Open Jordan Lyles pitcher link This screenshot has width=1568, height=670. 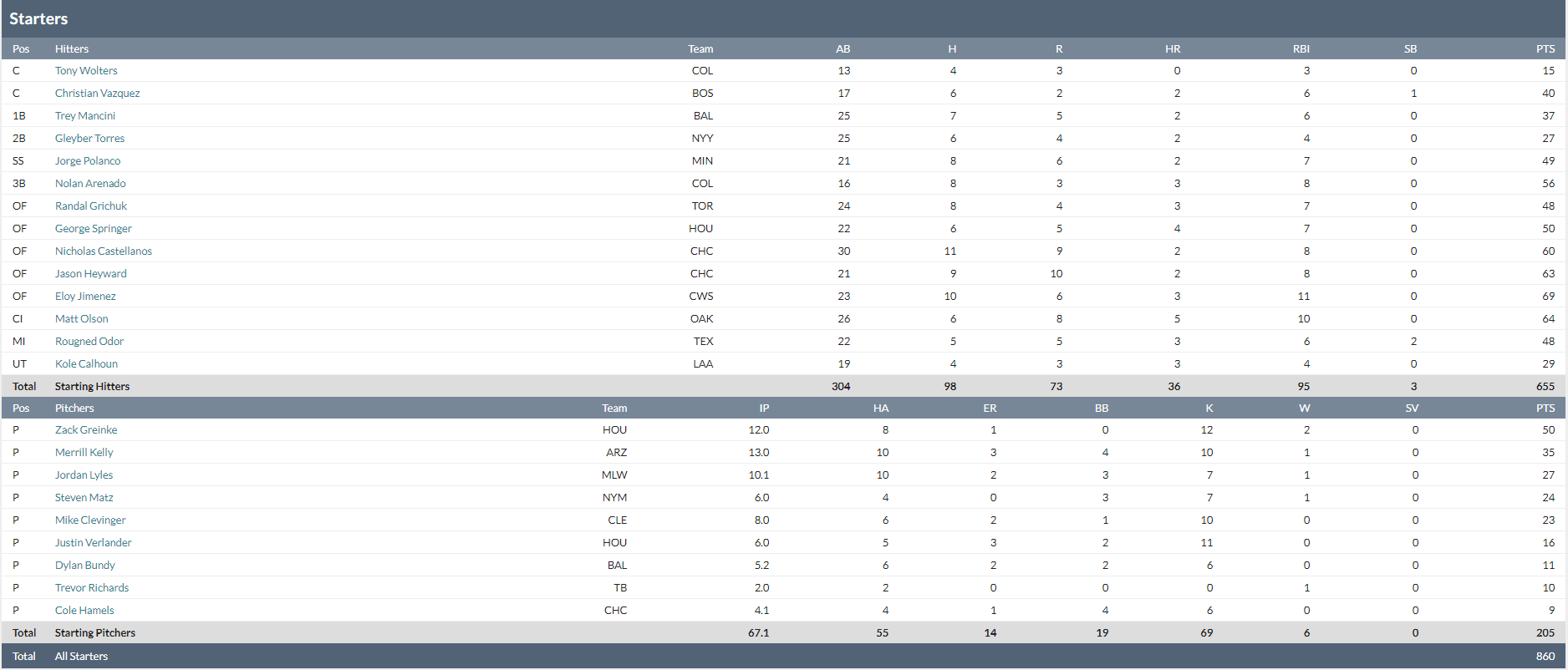tap(84, 475)
